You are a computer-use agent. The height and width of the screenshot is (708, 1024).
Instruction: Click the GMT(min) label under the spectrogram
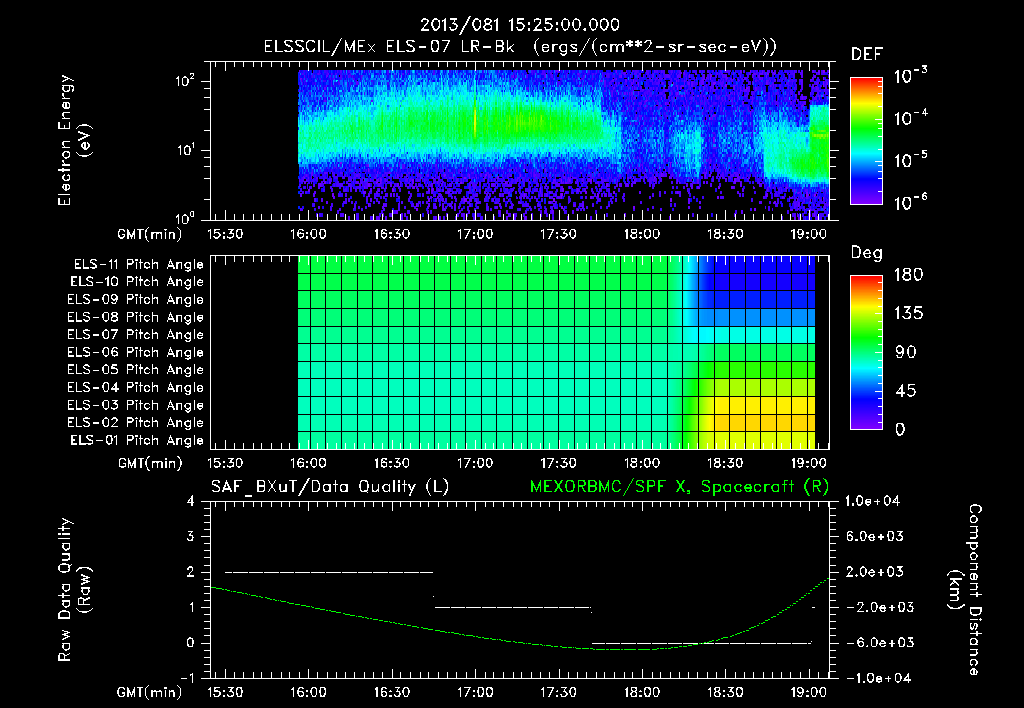point(150,234)
